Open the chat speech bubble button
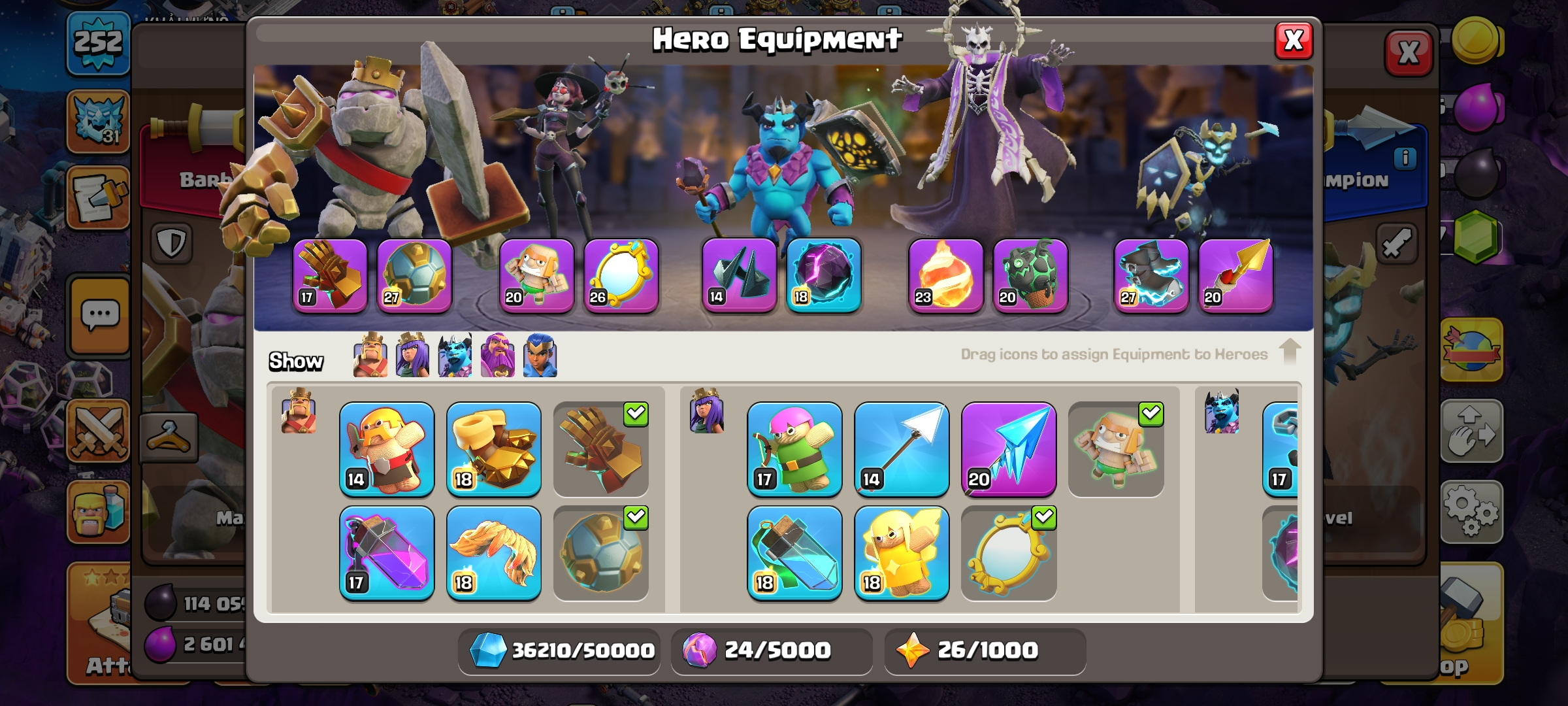 coord(99,316)
